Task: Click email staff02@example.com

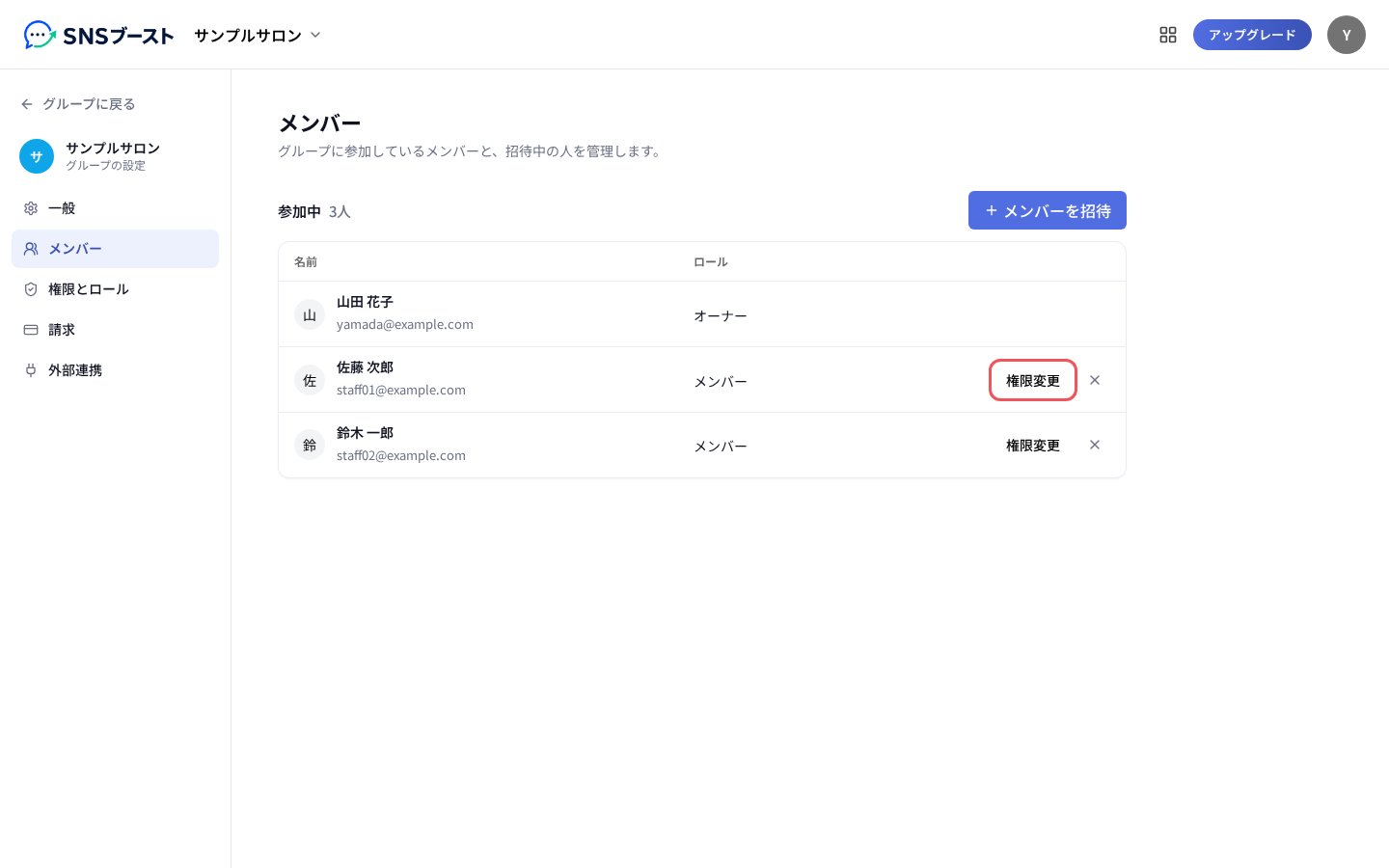Action: (x=401, y=456)
